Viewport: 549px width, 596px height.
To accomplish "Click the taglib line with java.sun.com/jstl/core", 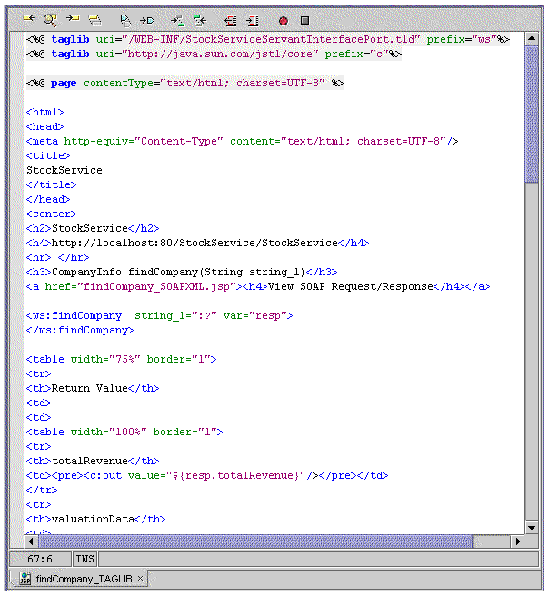I will pyautogui.click(x=214, y=54).
